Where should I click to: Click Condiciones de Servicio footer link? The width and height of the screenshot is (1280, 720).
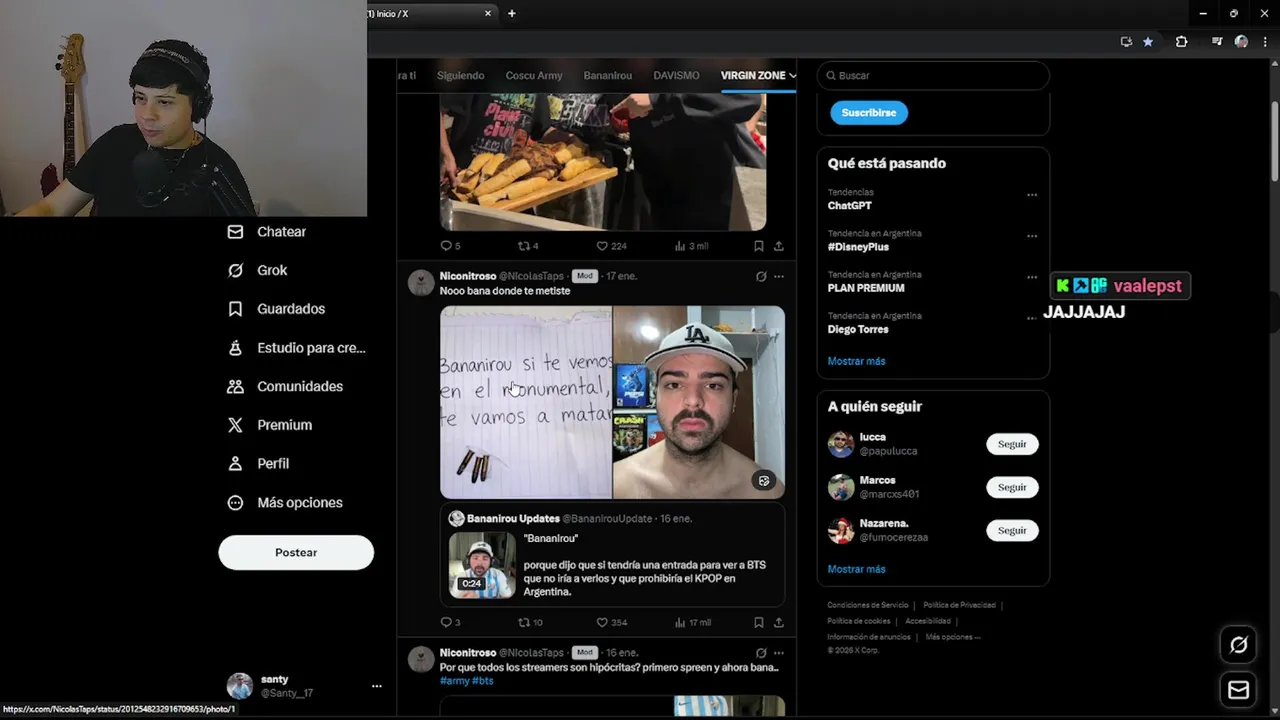coord(868,605)
